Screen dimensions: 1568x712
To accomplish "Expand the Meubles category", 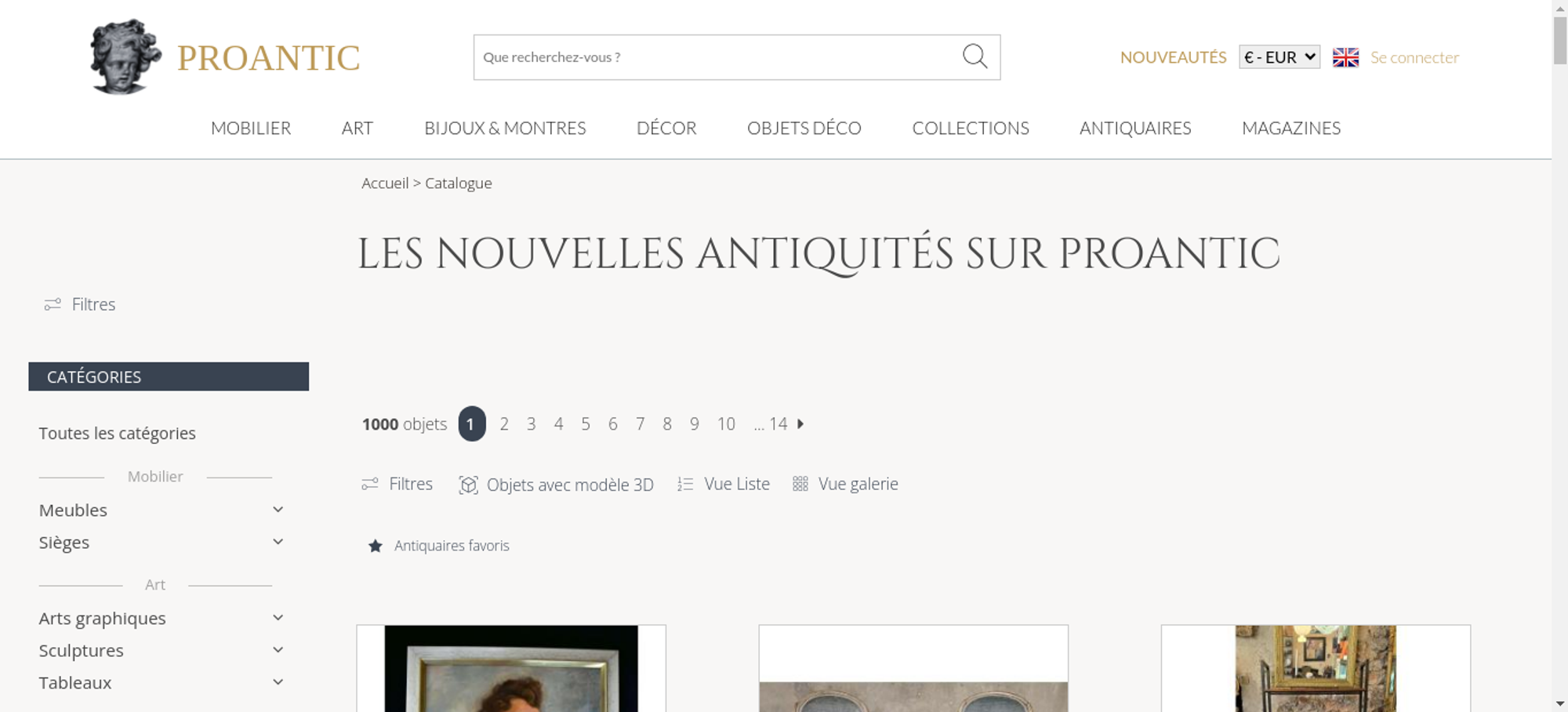I will click(x=278, y=510).
